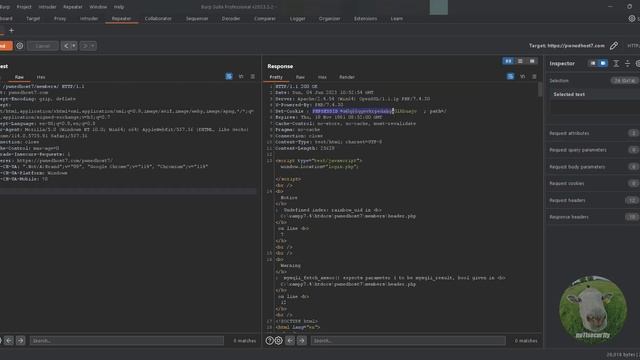Open send options gear beside Send button

point(20,46)
